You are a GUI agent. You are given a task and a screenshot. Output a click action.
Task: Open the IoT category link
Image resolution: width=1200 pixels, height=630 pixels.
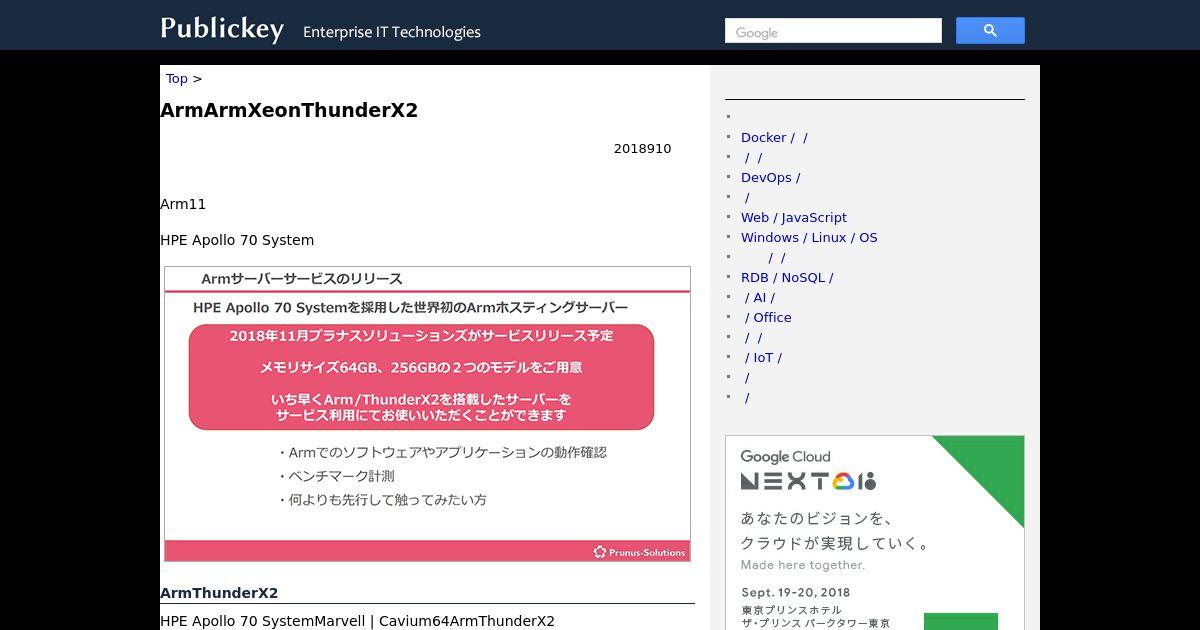(763, 357)
